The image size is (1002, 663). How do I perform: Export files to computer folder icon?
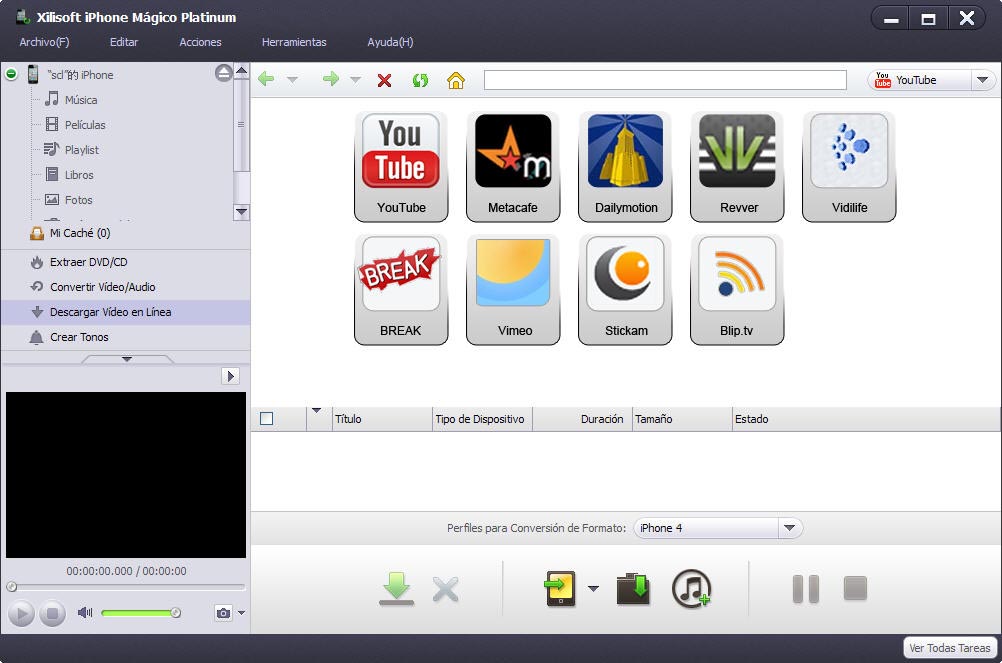[x=633, y=589]
